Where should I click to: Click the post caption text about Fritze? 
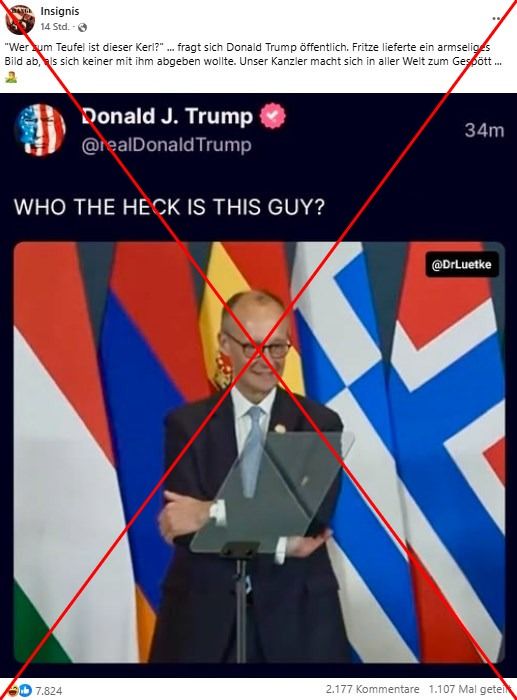253,54
